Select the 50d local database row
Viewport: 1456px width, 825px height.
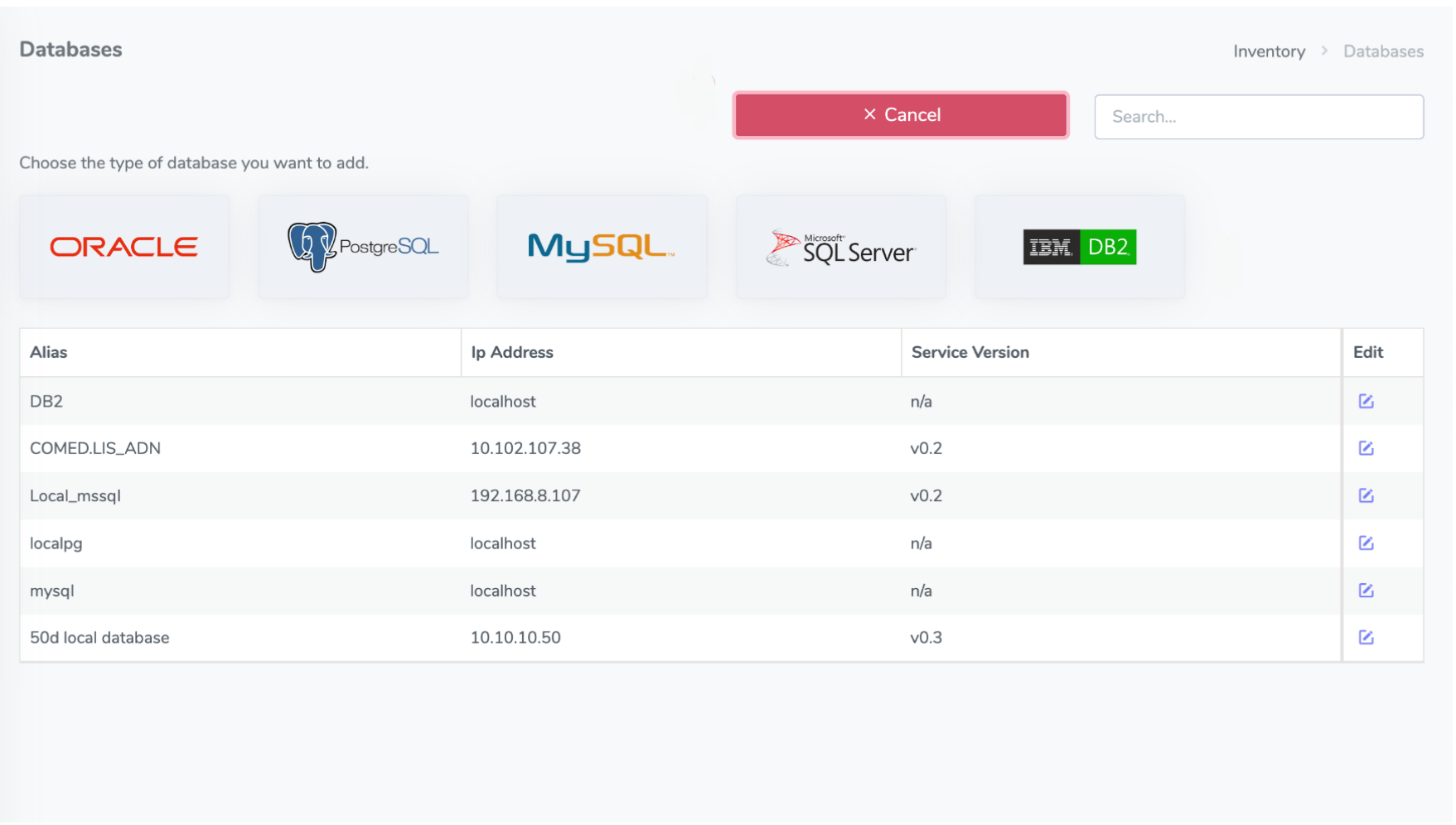[x=99, y=638]
